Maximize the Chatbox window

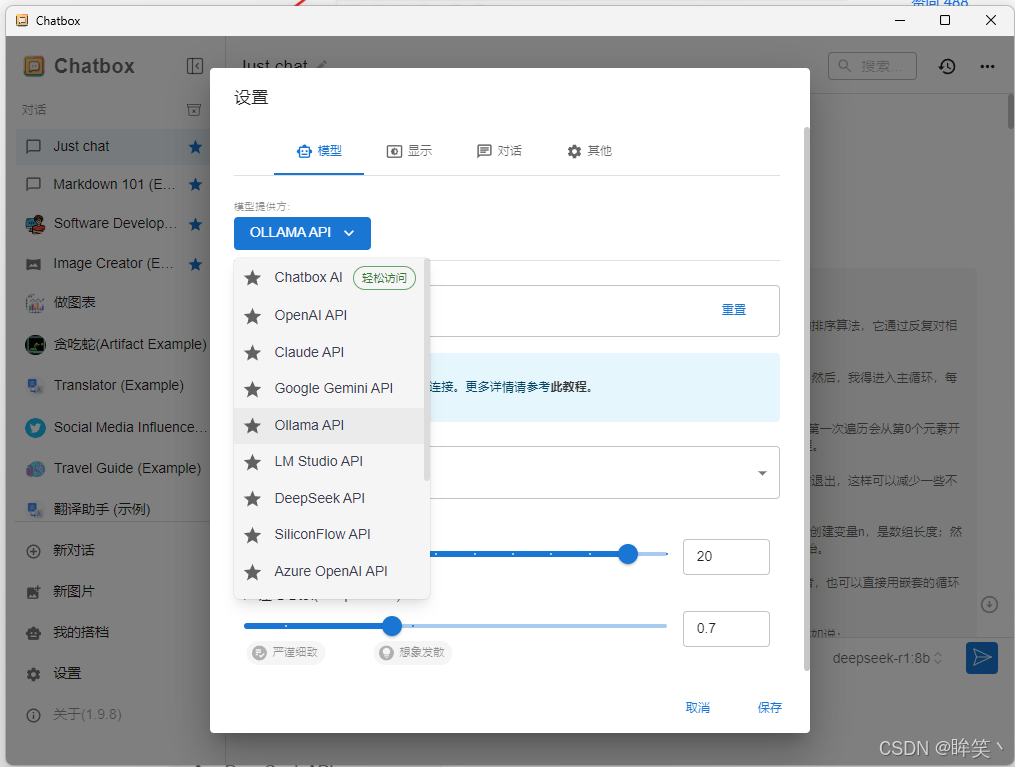(944, 20)
